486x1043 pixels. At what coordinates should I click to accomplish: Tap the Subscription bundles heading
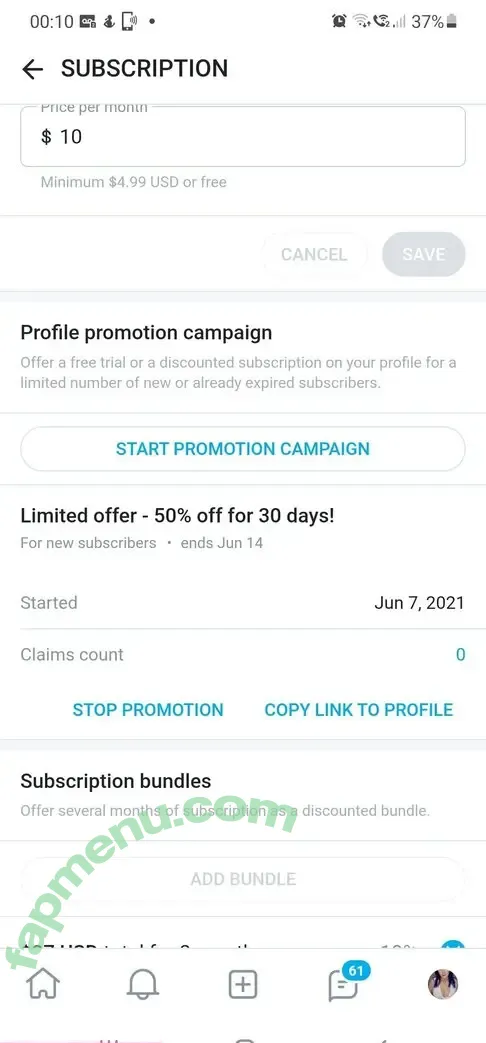click(116, 781)
